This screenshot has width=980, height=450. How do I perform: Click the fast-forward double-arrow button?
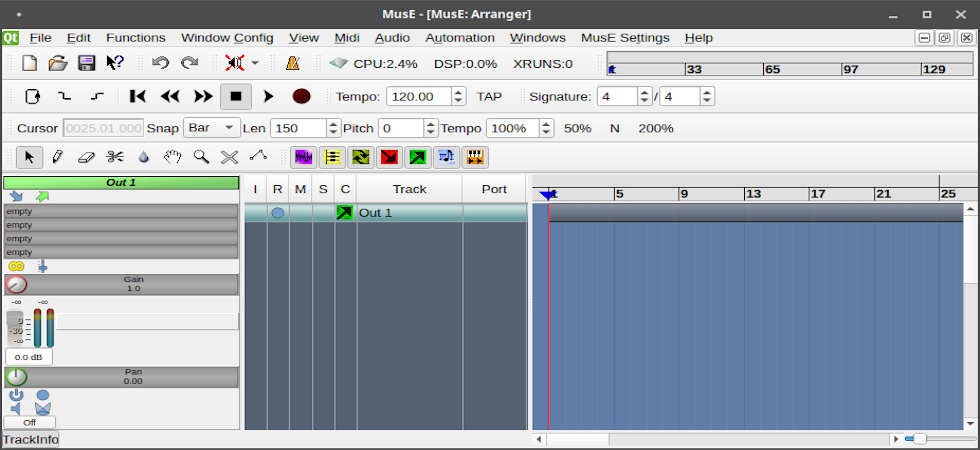(x=203, y=96)
